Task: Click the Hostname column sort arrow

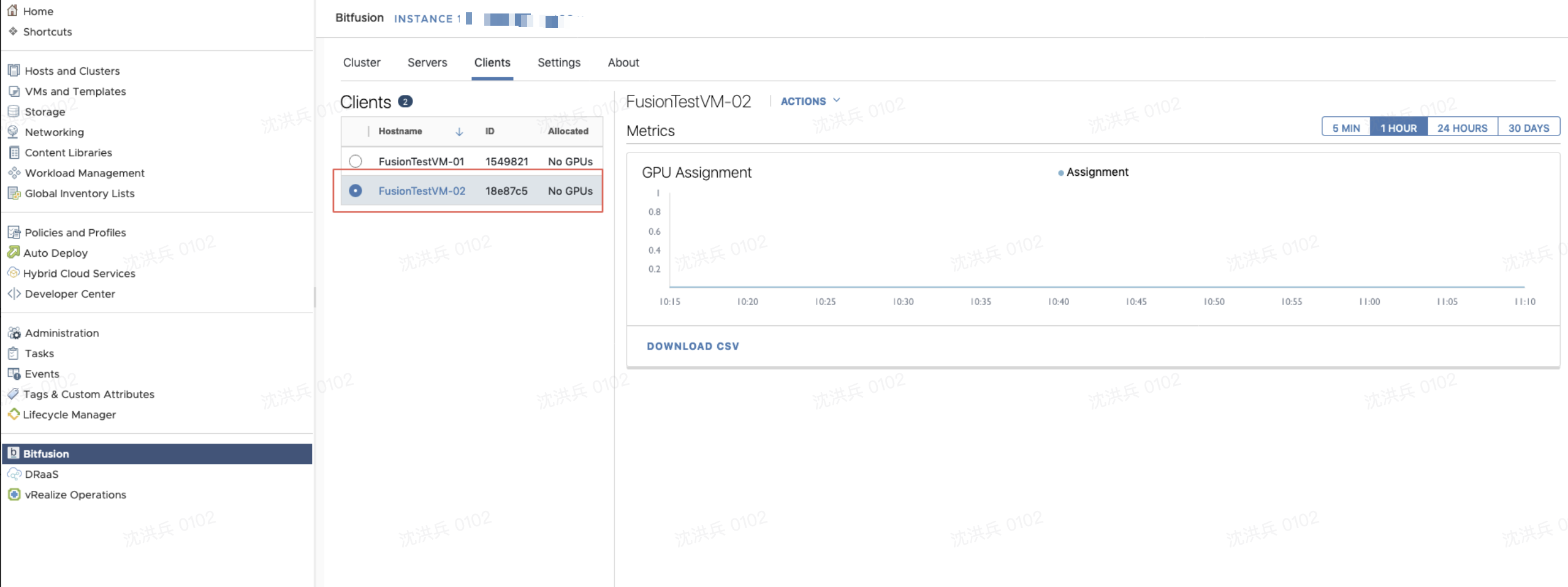Action: tap(459, 131)
